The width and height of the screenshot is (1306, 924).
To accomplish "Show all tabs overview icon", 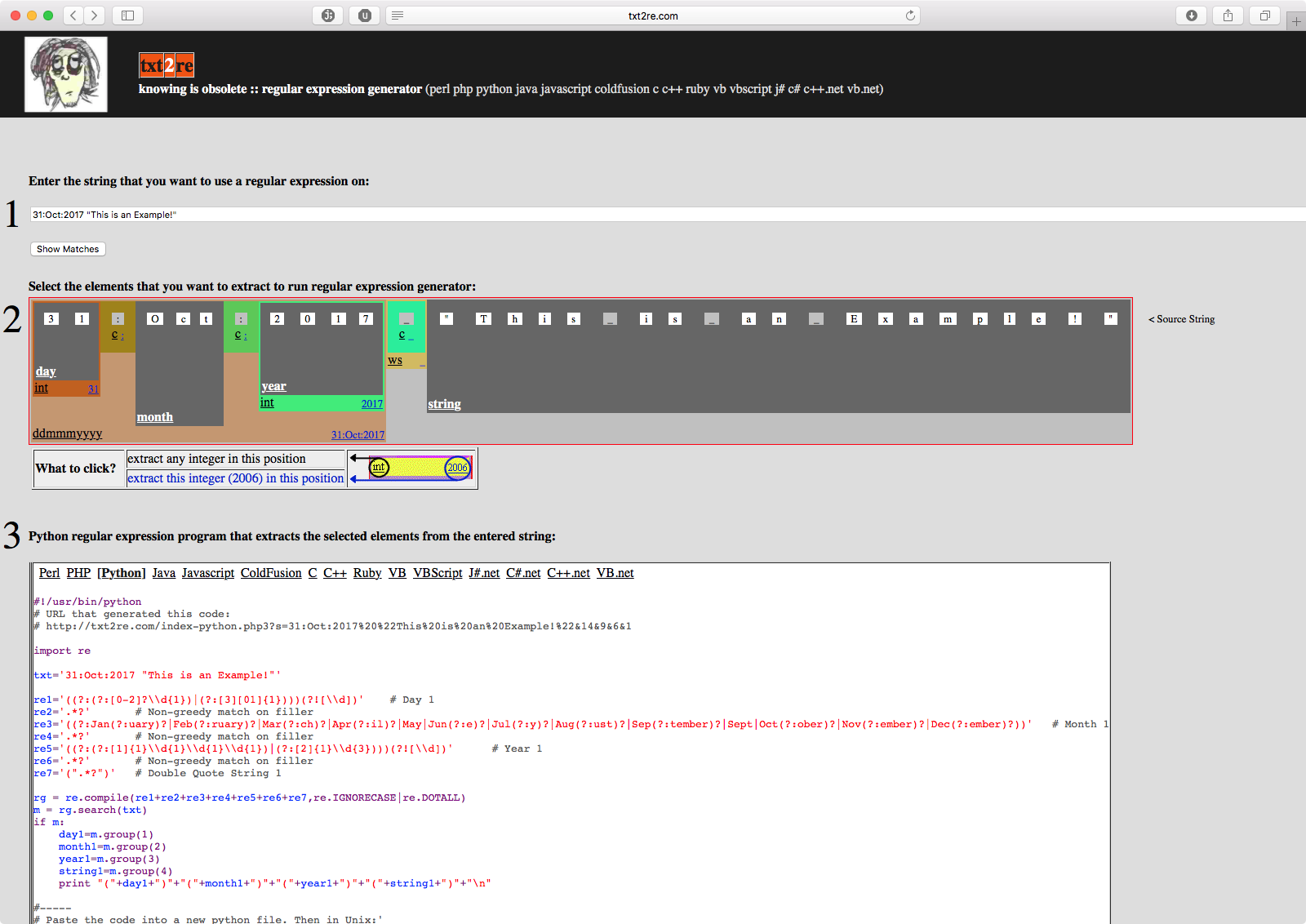I will tap(1264, 16).
